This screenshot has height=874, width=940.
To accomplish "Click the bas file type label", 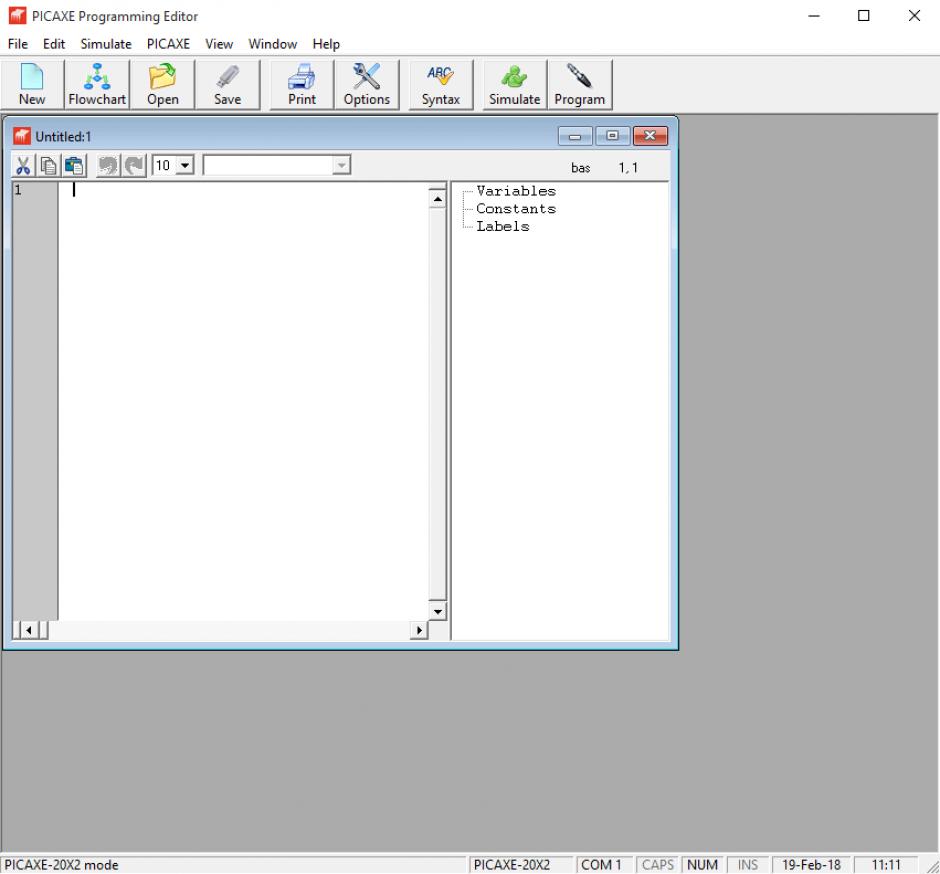I will [580, 168].
